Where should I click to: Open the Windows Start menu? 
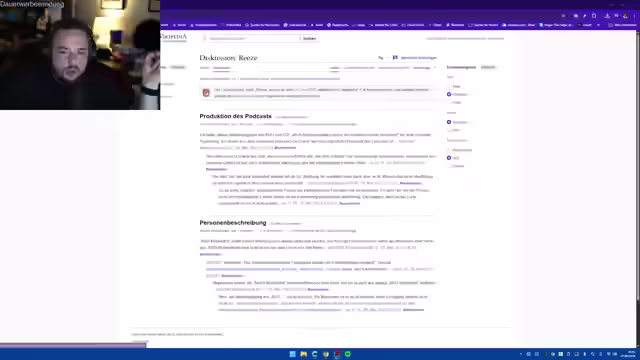pyautogui.click(x=292, y=354)
